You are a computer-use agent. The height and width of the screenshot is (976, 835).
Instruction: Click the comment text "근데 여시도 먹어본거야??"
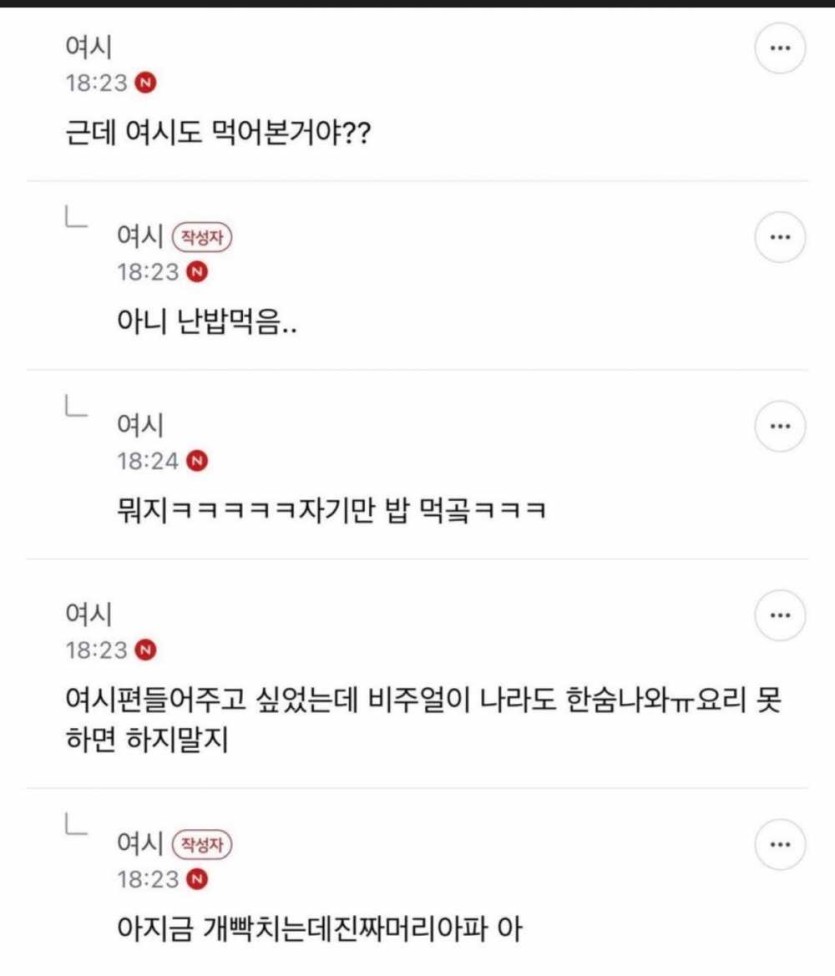(x=215, y=132)
